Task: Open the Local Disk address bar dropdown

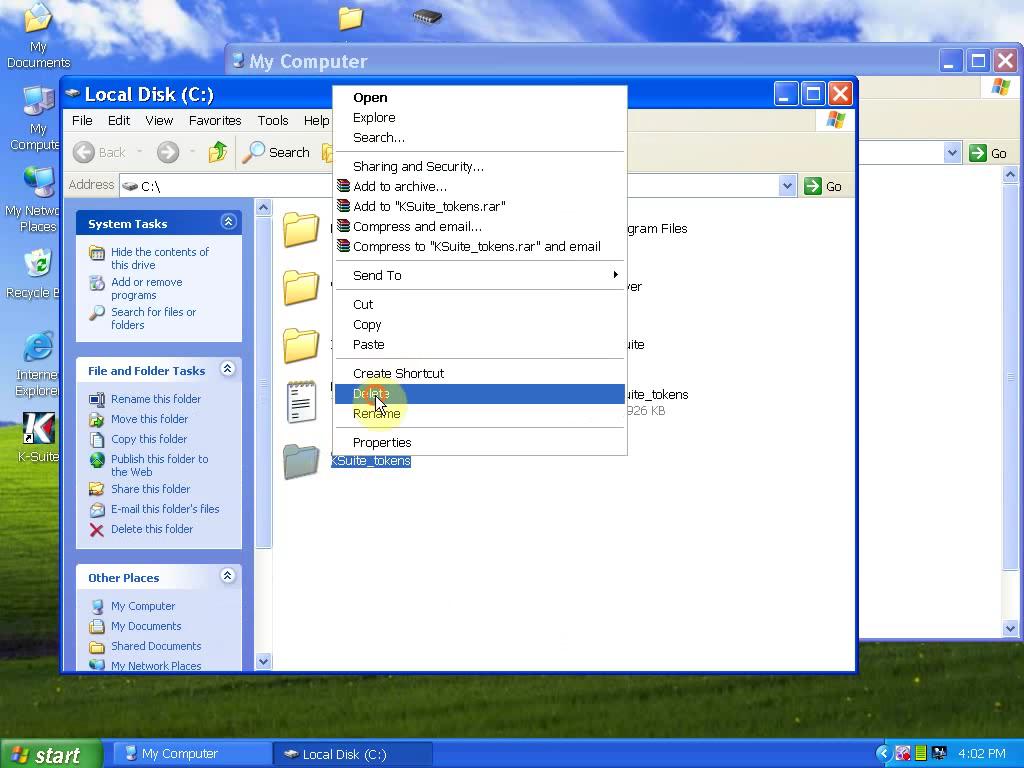Action: click(x=788, y=187)
